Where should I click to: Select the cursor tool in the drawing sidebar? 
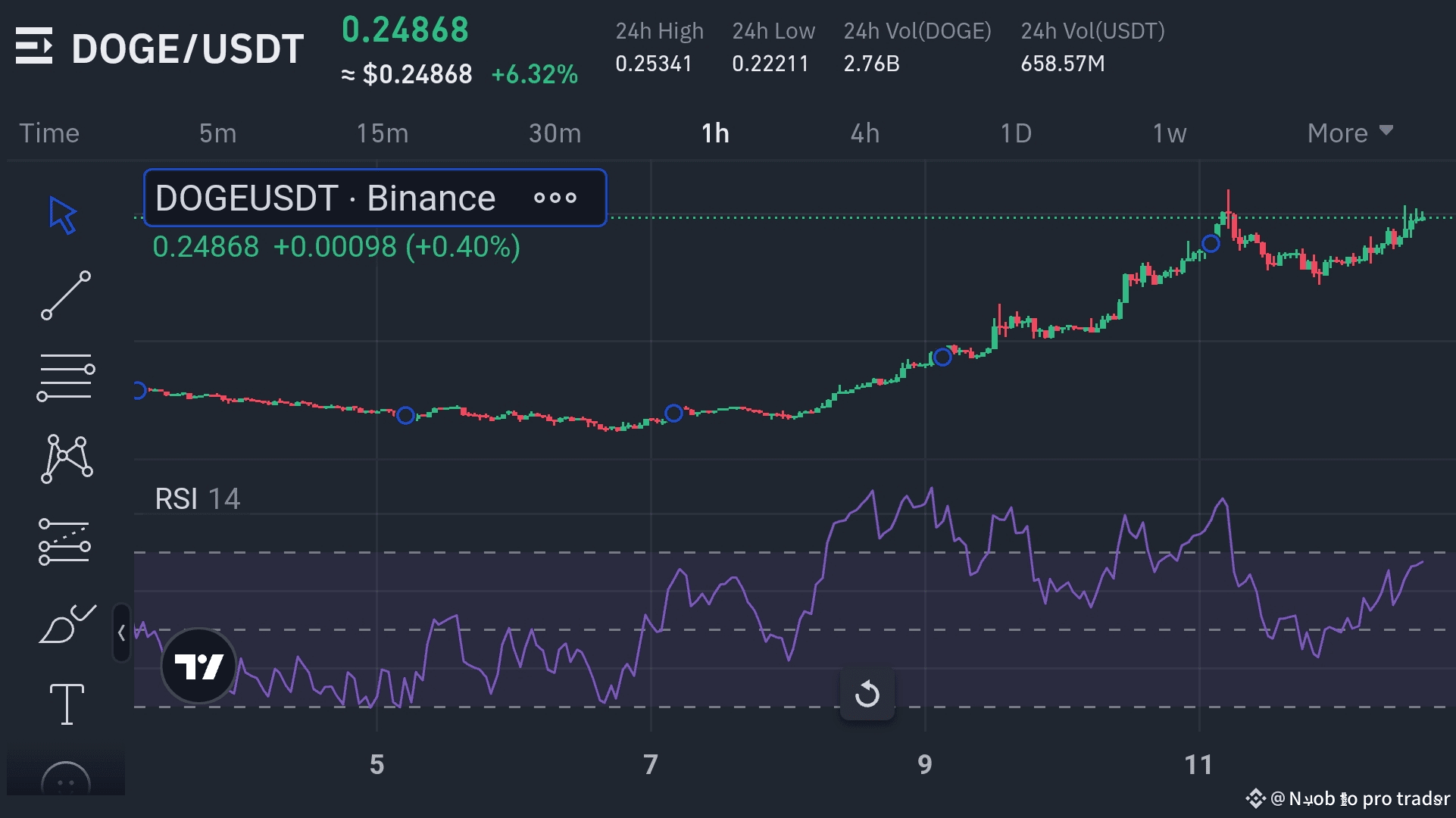point(64,214)
